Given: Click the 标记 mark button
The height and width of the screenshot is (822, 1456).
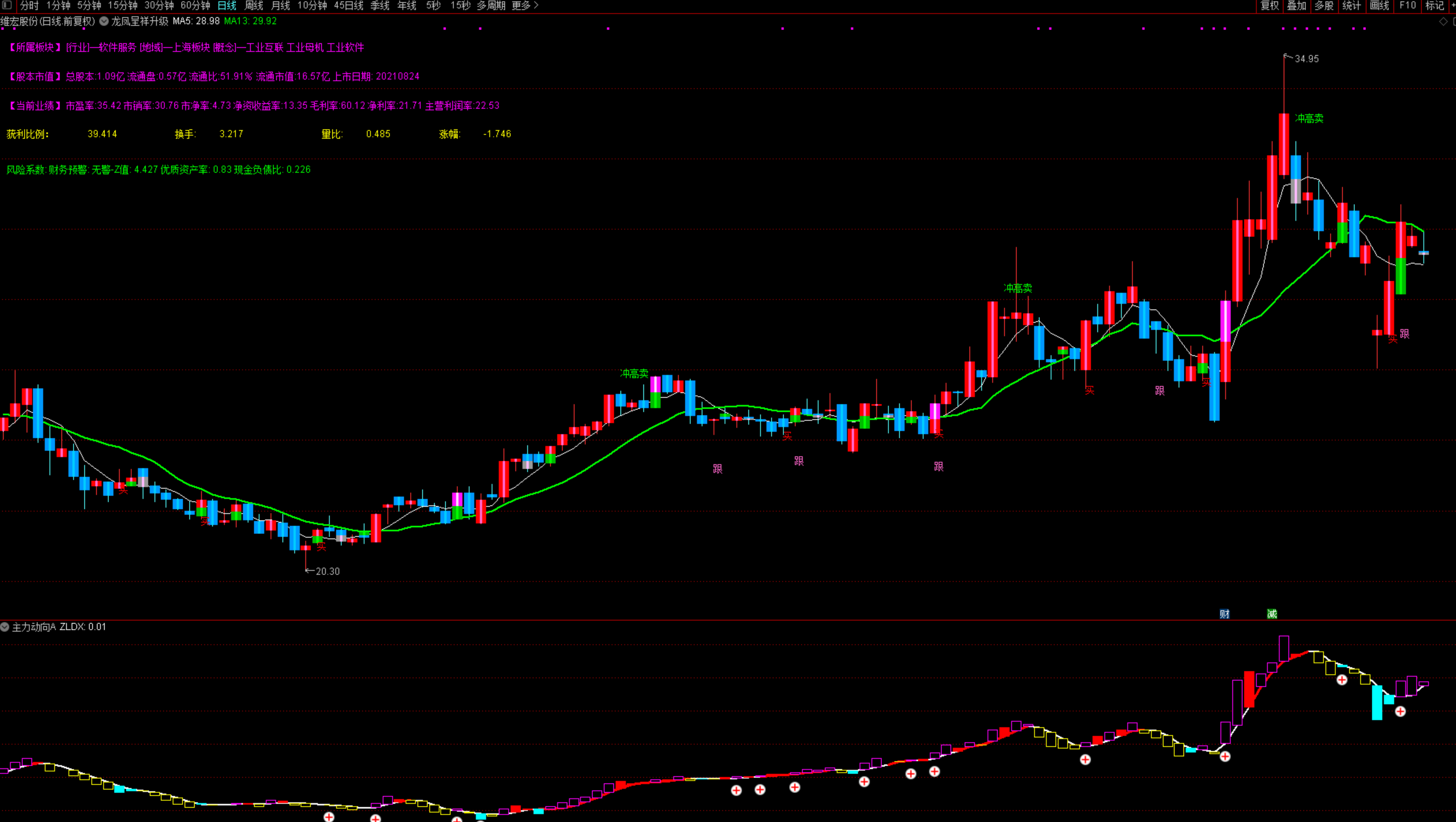Looking at the screenshot, I should pyautogui.click(x=1434, y=5).
